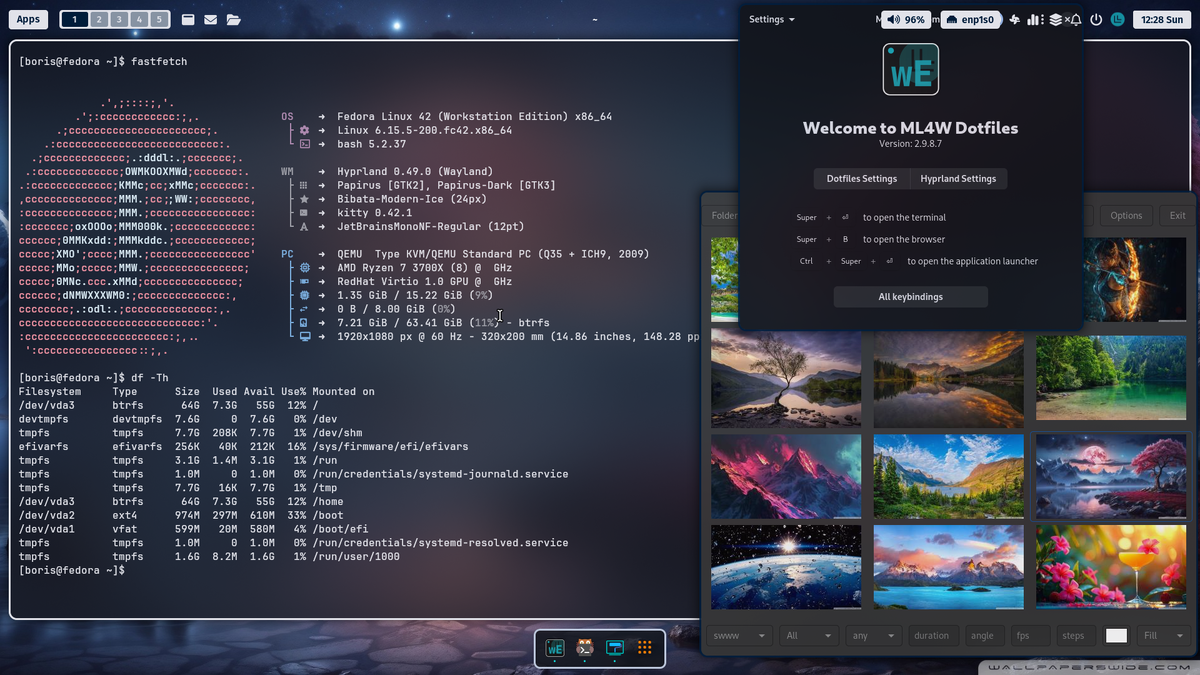Select the lone tree sunset wallpaper
This screenshot has height=675, width=1200.
click(x=786, y=379)
